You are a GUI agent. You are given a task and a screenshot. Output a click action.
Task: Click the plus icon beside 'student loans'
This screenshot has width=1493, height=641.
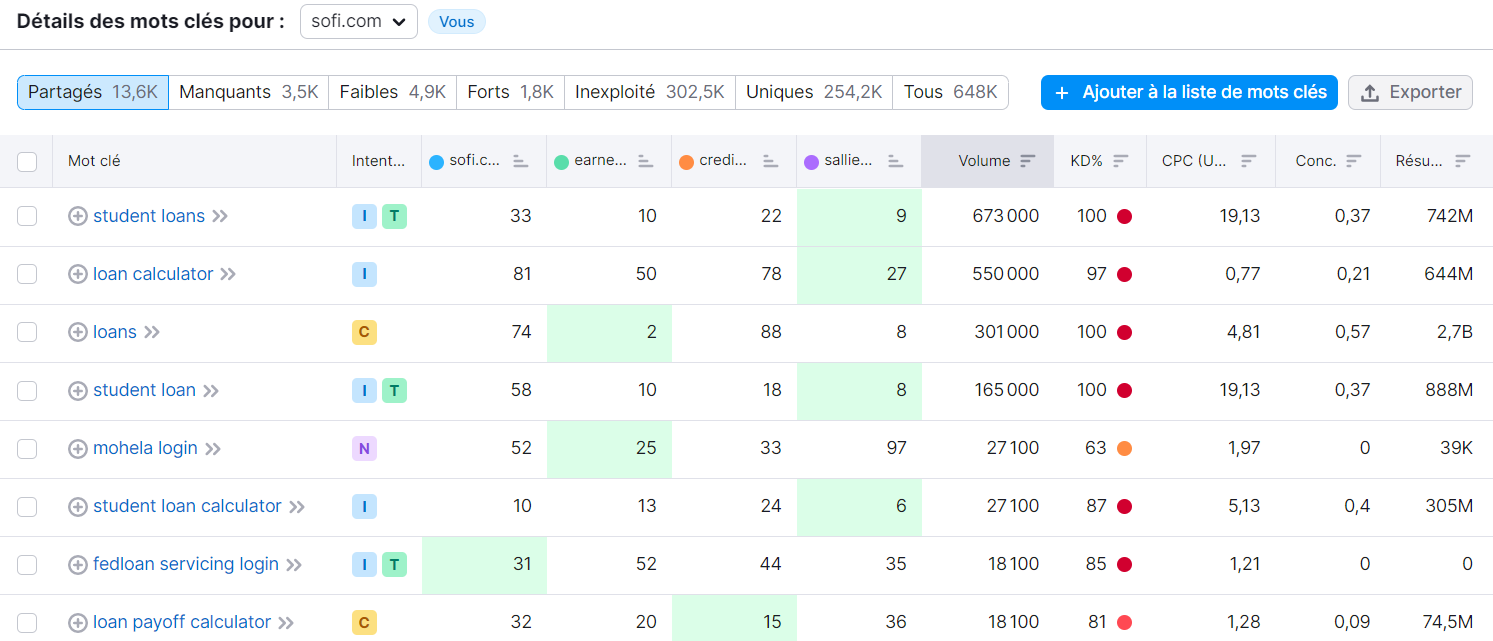pyautogui.click(x=77, y=216)
